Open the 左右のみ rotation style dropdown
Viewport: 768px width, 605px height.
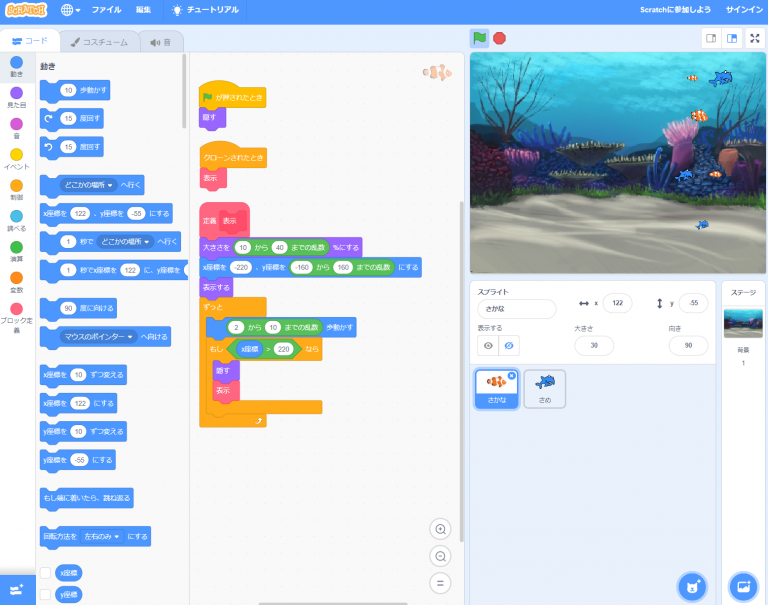(x=102, y=536)
